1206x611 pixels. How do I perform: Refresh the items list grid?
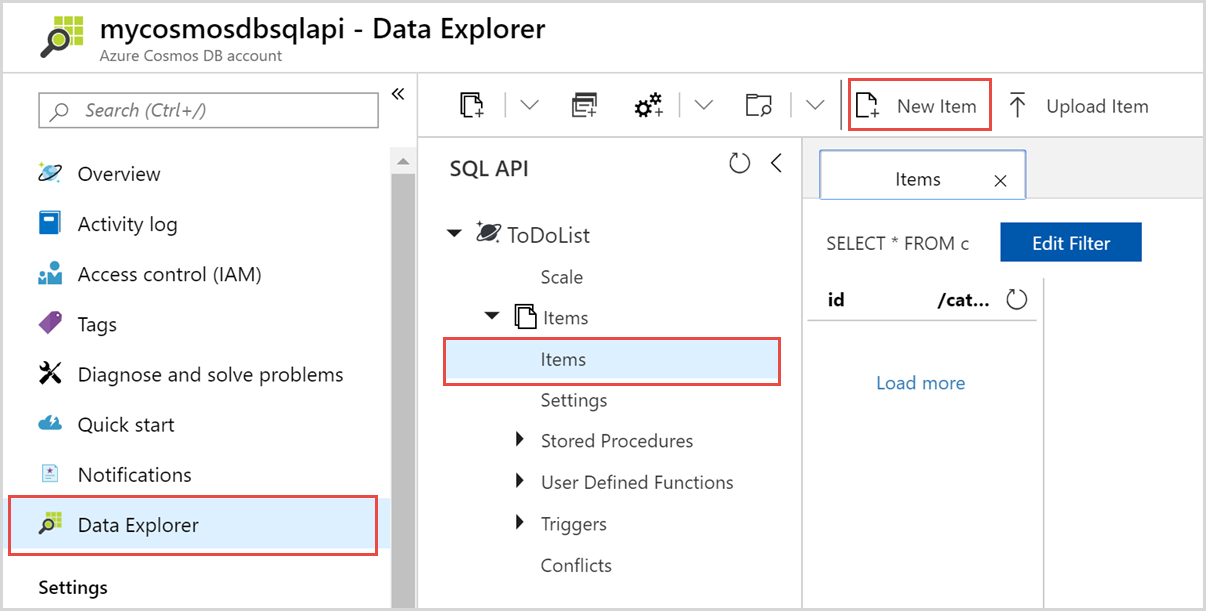point(1017,299)
